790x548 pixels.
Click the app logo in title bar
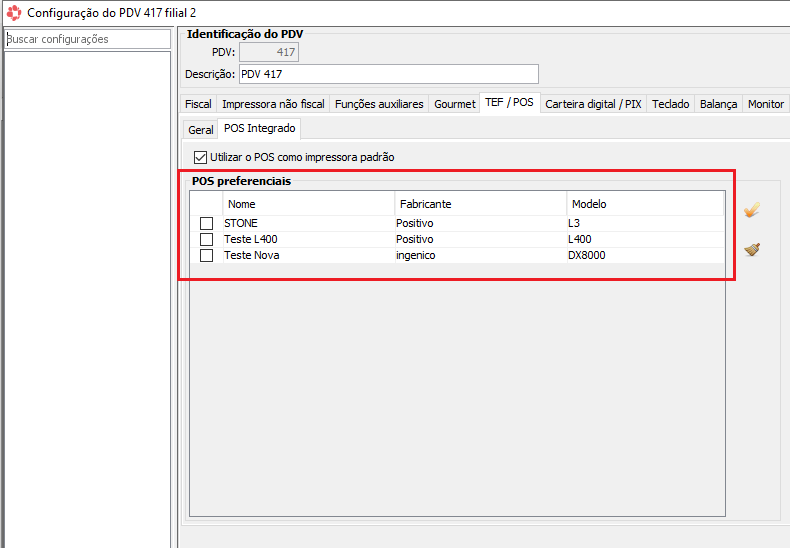pyautogui.click(x=14, y=13)
